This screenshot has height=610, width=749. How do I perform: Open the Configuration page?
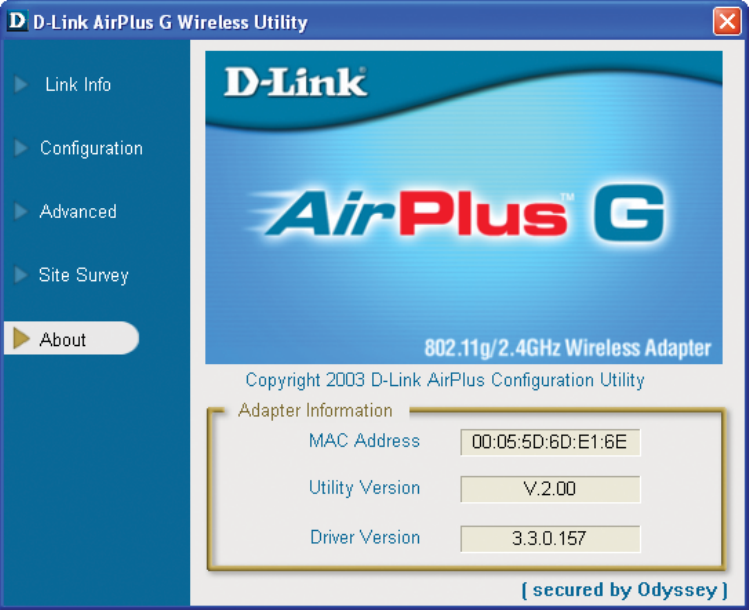(x=91, y=148)
